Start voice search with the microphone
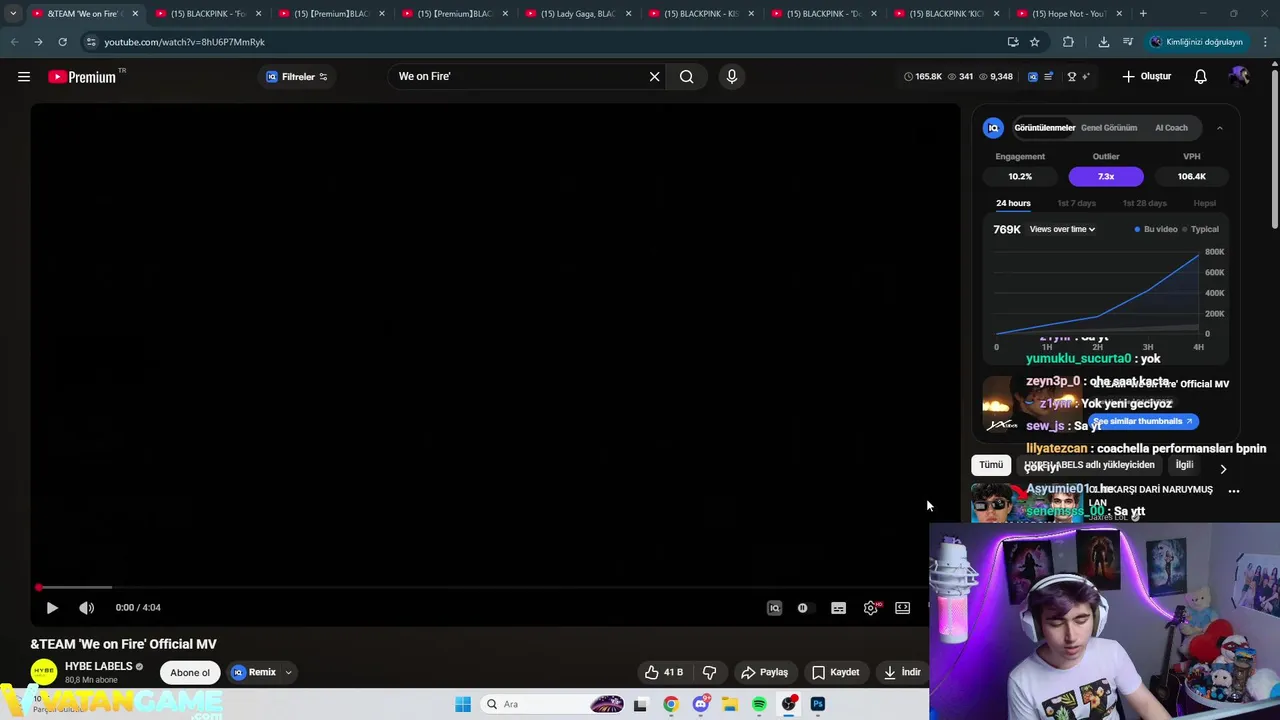Viewport: 1280px width, 720px height. coord(732,77)
